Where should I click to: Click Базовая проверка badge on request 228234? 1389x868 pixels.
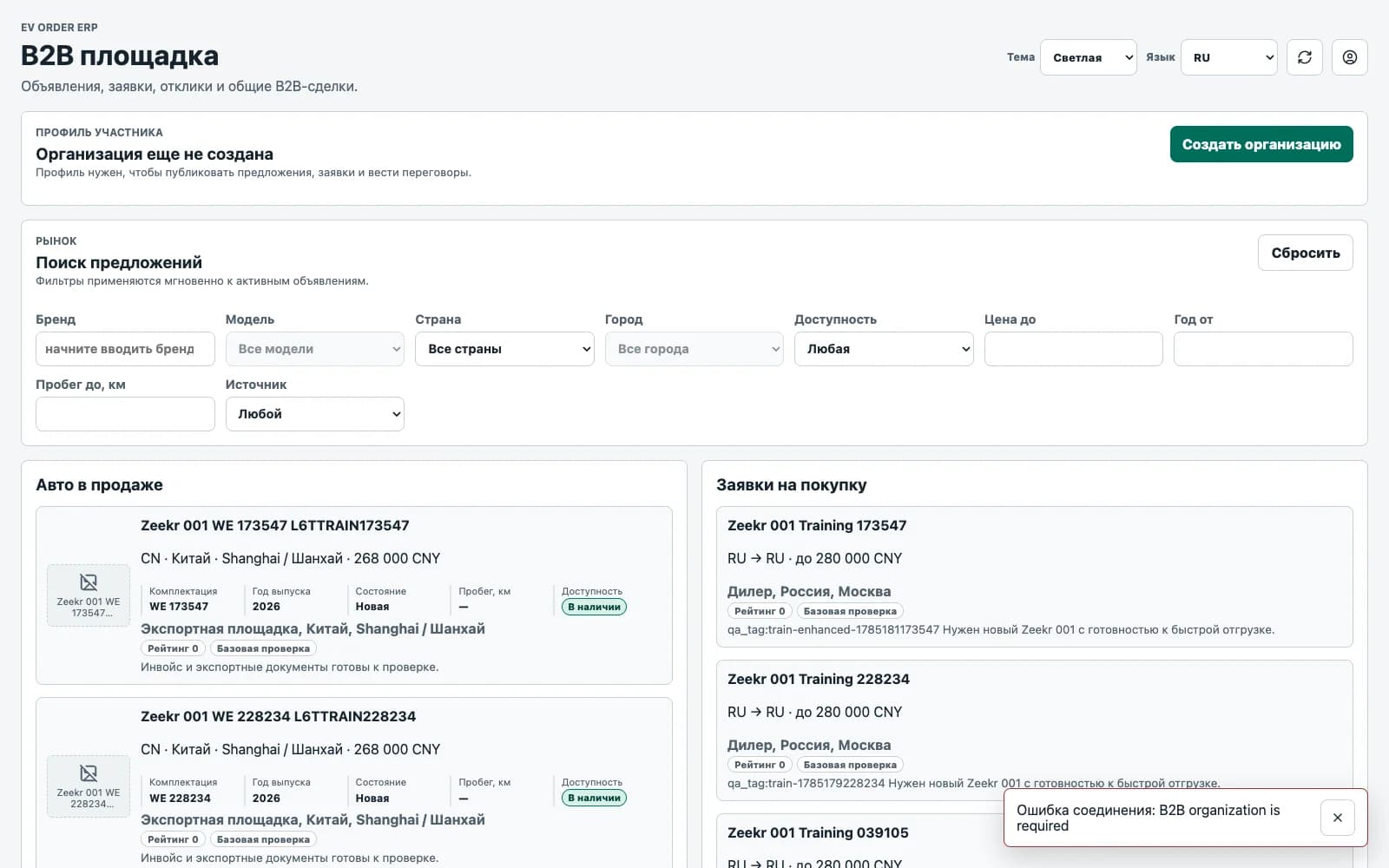[x=850, y=765]
